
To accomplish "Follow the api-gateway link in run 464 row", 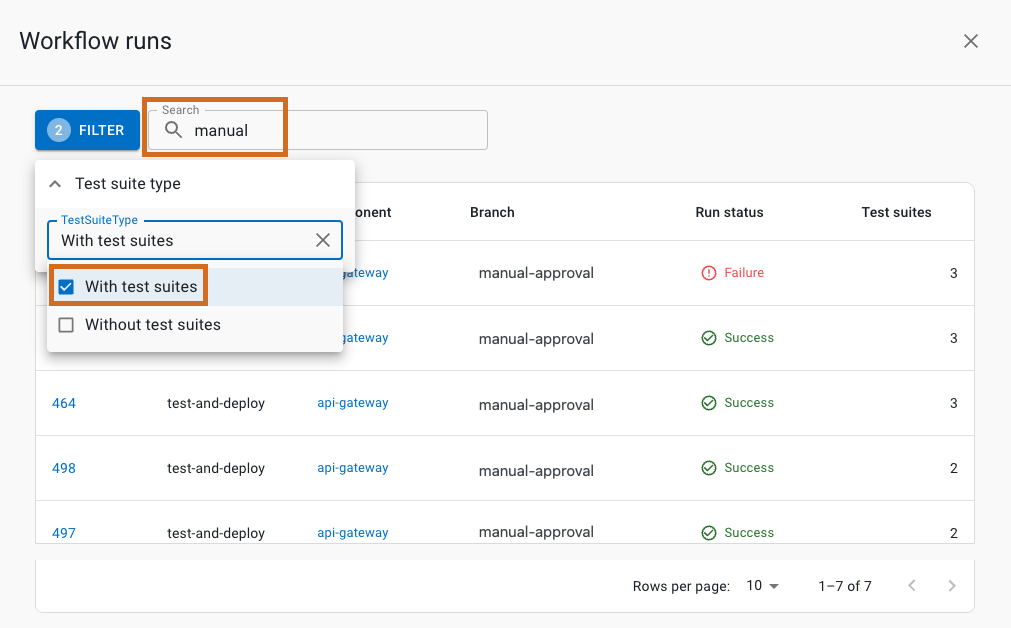I will click(x=353, y=403).
